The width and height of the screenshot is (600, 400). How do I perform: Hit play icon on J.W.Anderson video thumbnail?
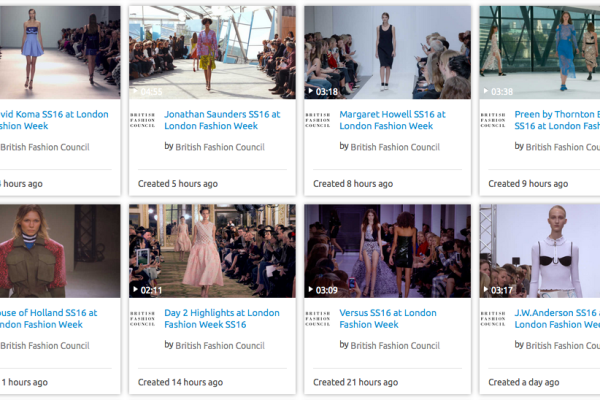[x=486, y=290]
